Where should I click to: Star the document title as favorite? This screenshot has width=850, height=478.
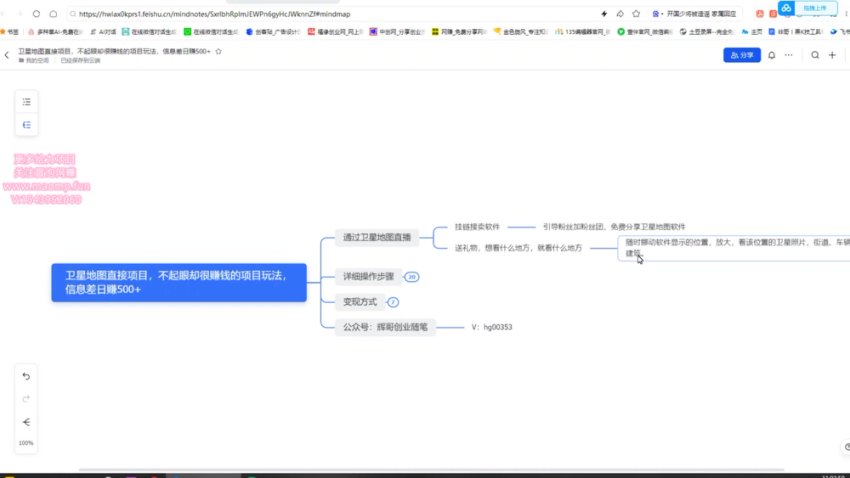click(219, 50)
